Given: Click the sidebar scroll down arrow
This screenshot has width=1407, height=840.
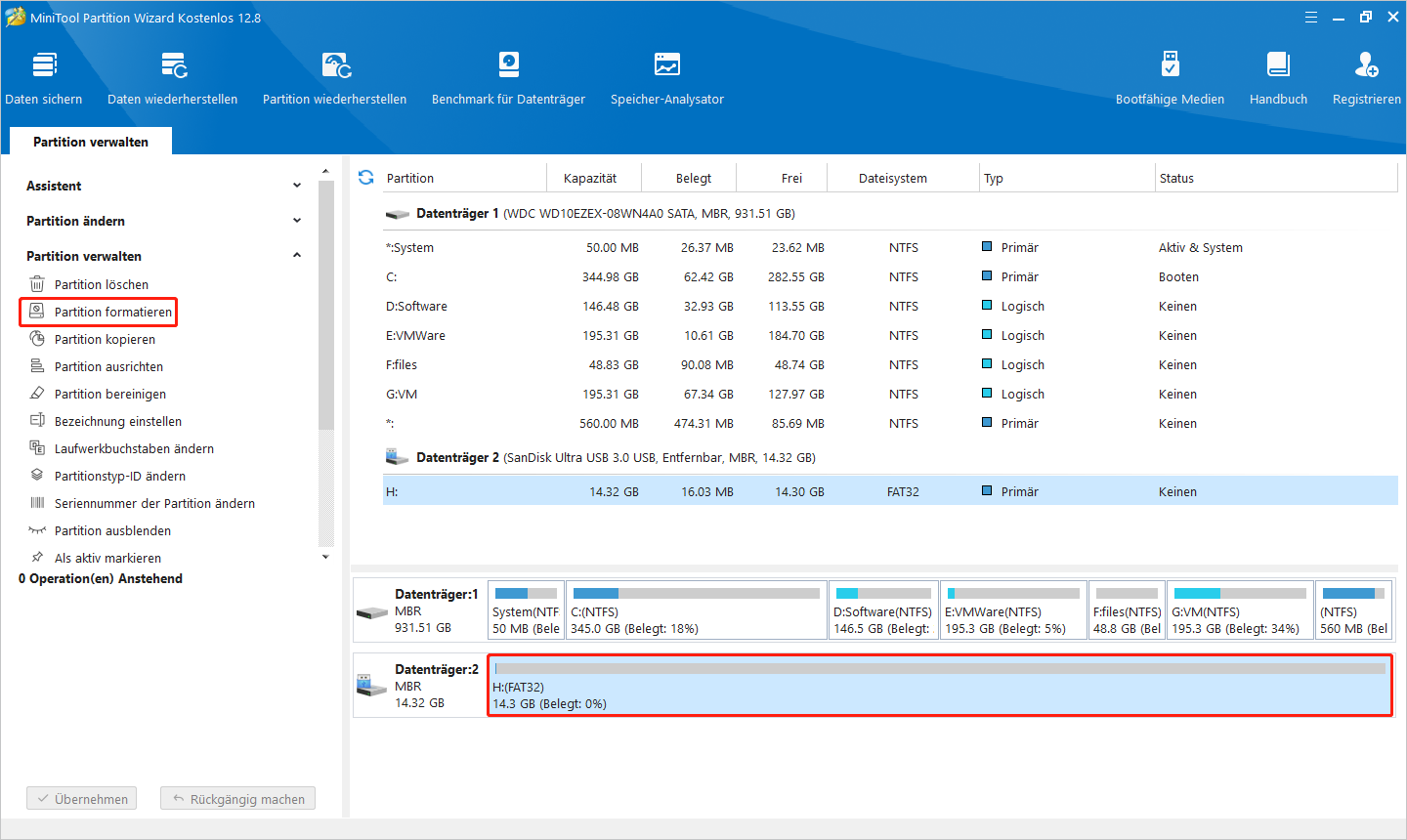Looking at the screenshot, I should [325, 557].
